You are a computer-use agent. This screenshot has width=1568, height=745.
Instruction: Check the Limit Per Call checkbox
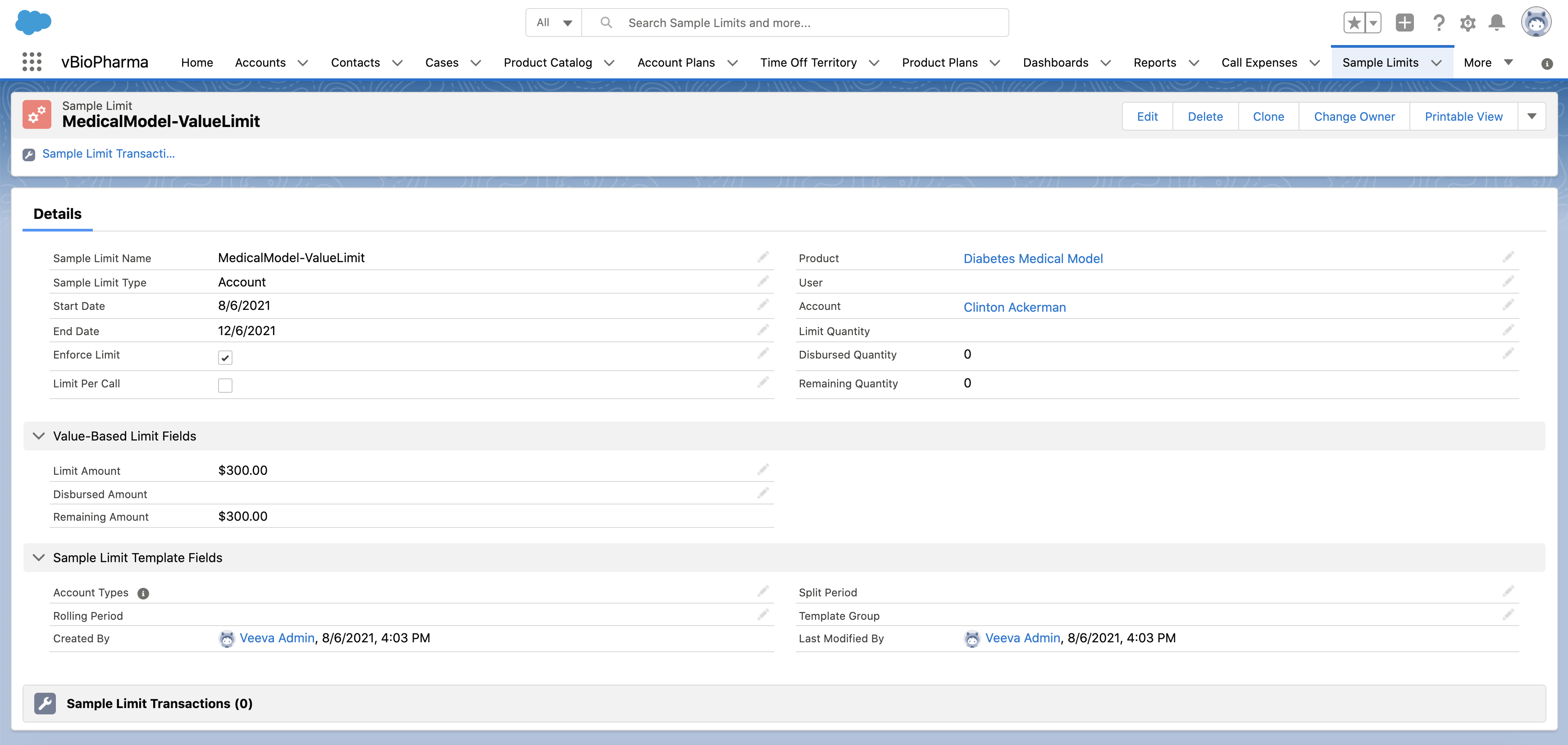pos(225,385)
